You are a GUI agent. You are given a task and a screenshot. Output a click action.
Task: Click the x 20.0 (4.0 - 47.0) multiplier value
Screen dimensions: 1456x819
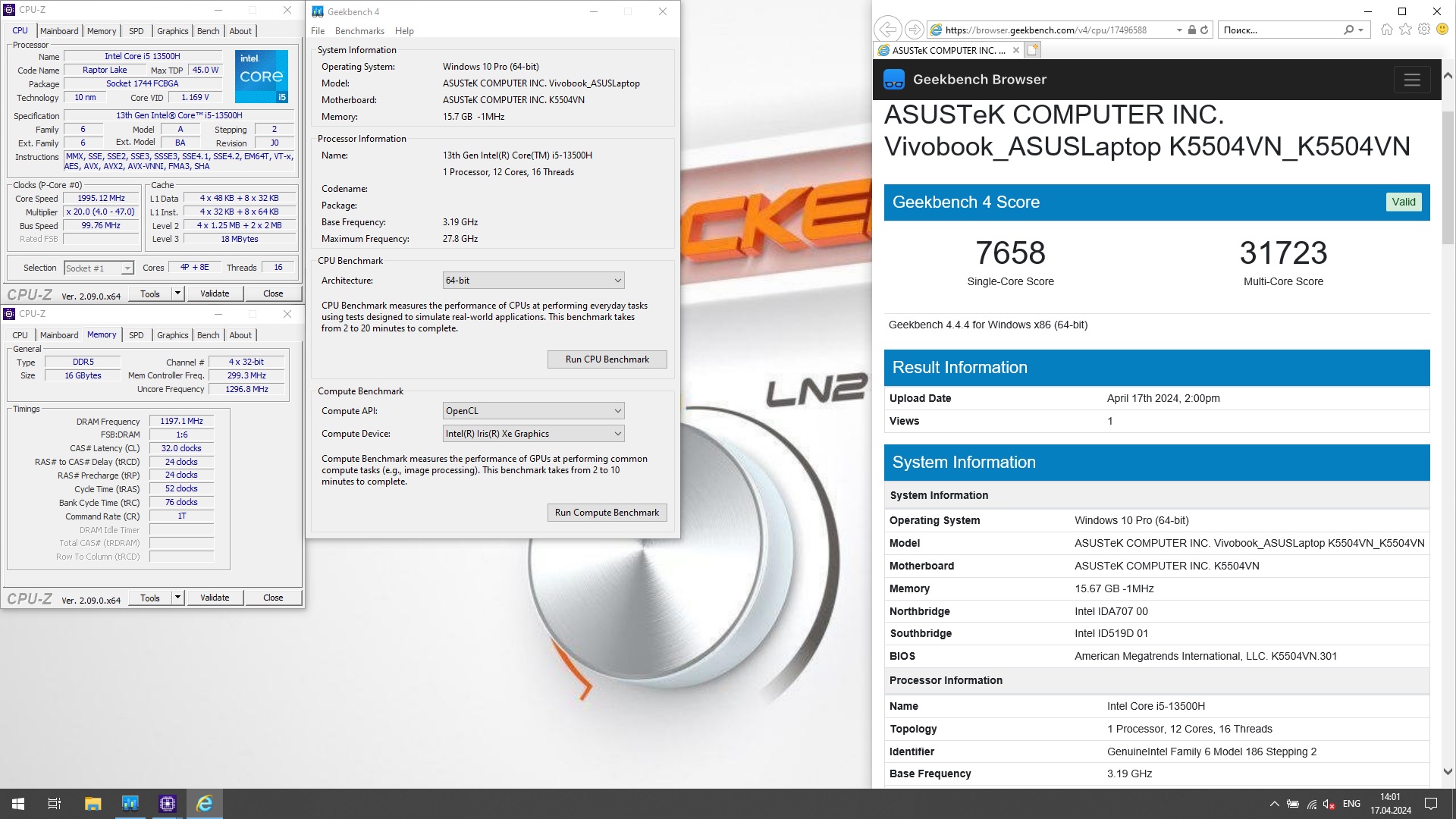[101, 212]
